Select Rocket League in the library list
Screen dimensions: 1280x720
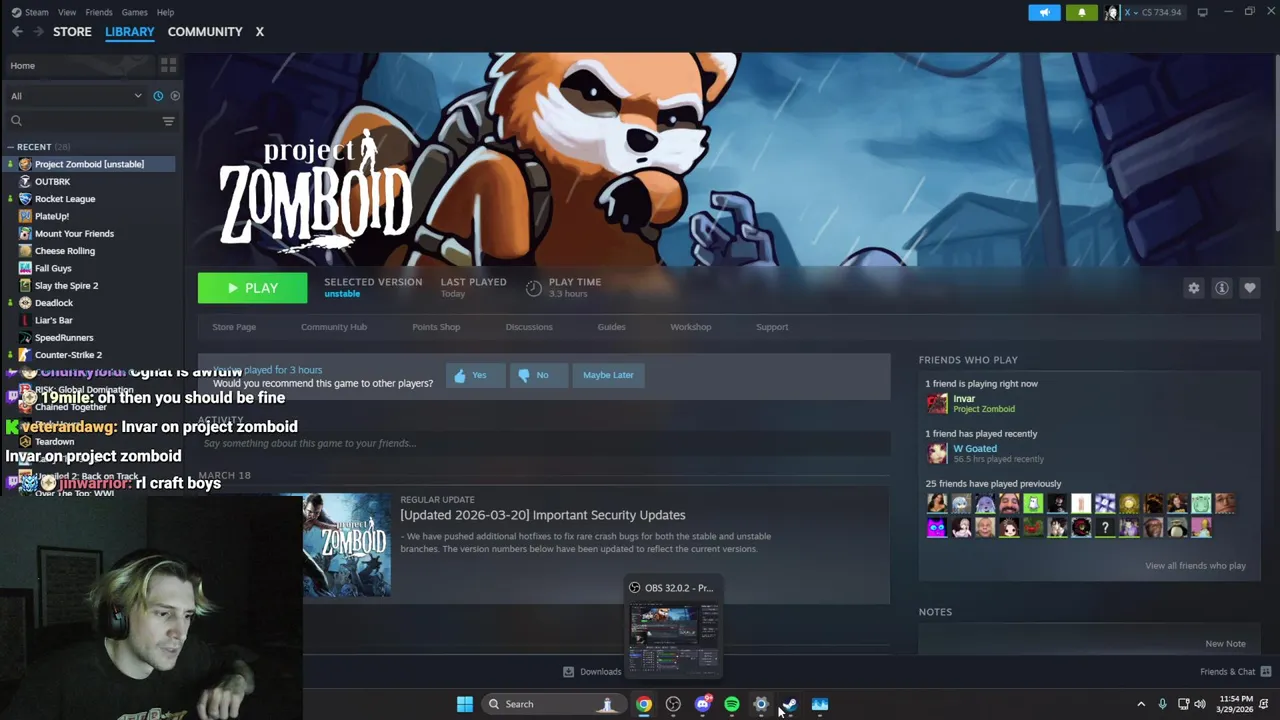65,199
